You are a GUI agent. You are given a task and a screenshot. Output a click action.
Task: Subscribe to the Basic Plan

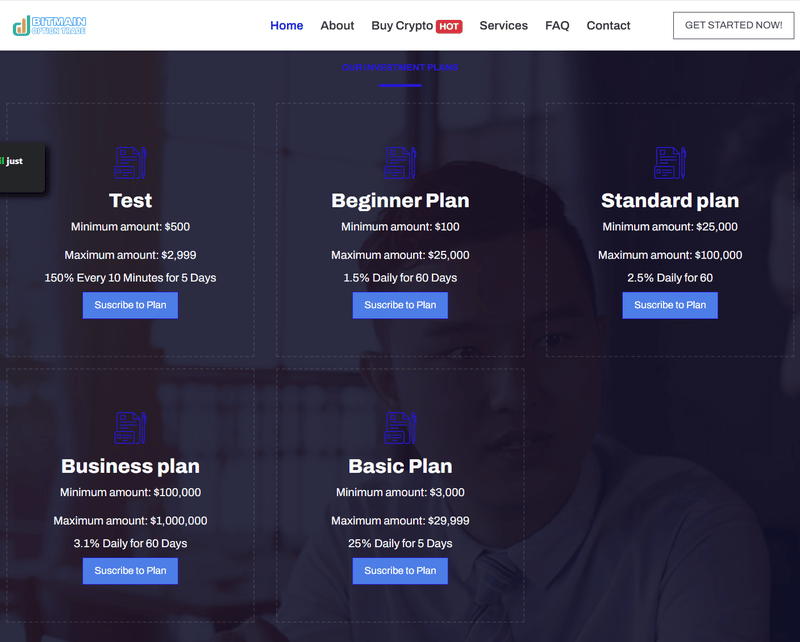pyautogui.click(x=400, y=571)
